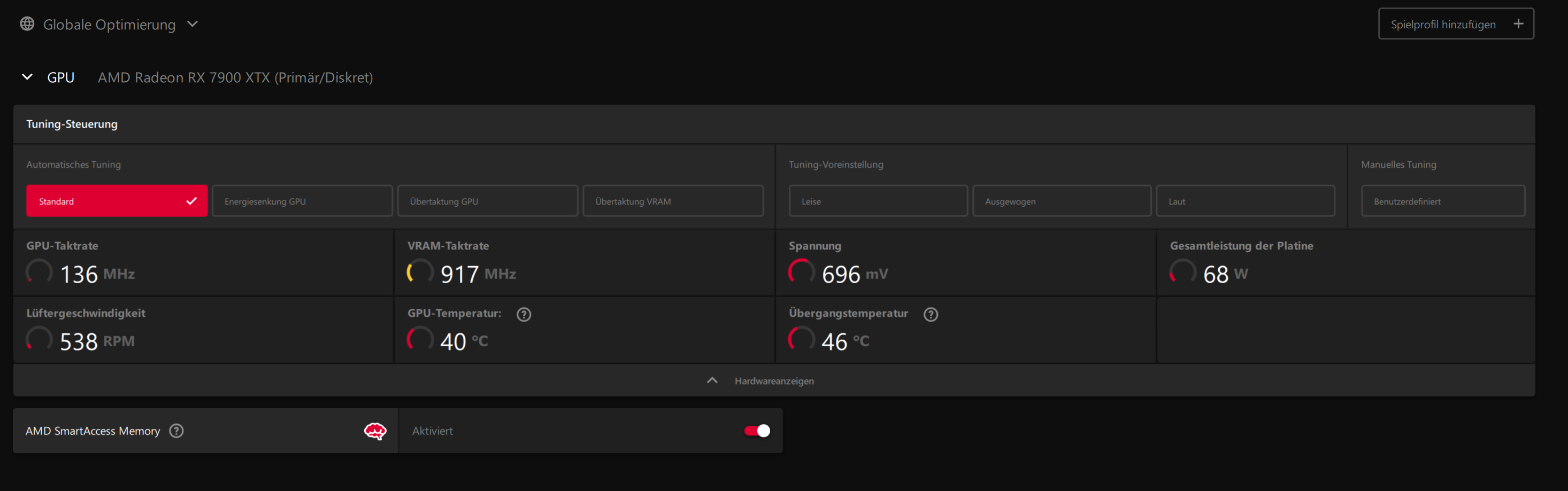Image resolution: width=1568 pixels, height=491 pixels.
Task: Click the 46 °C junction temperature value
Action: pos(846,341)
